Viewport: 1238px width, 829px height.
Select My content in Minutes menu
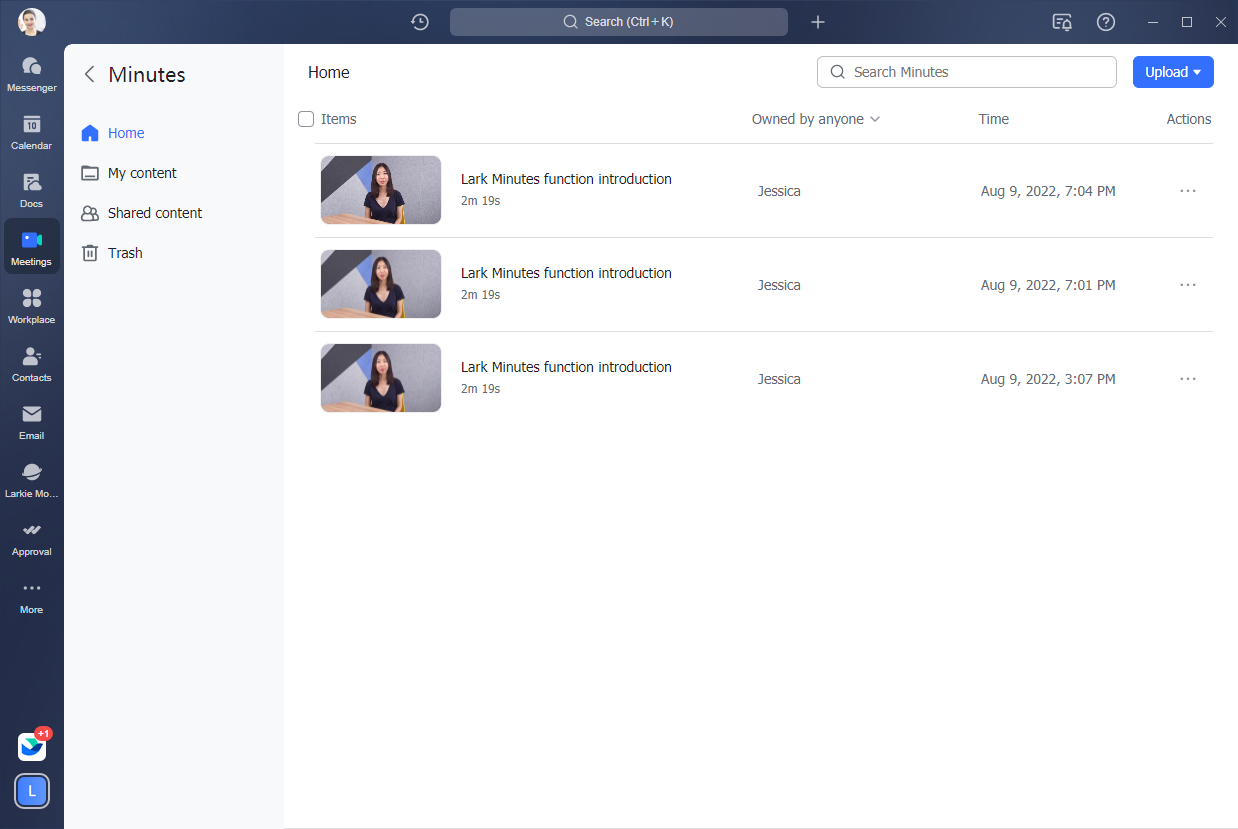point(142,173)
